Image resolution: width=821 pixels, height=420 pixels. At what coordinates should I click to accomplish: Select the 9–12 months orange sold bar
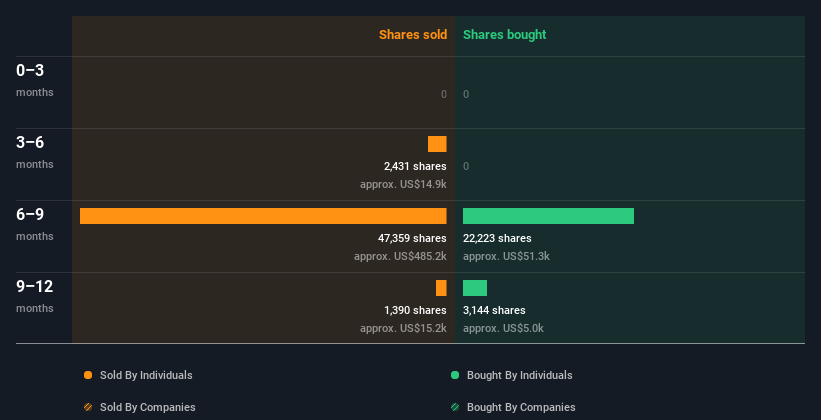(x=441, y=288)
